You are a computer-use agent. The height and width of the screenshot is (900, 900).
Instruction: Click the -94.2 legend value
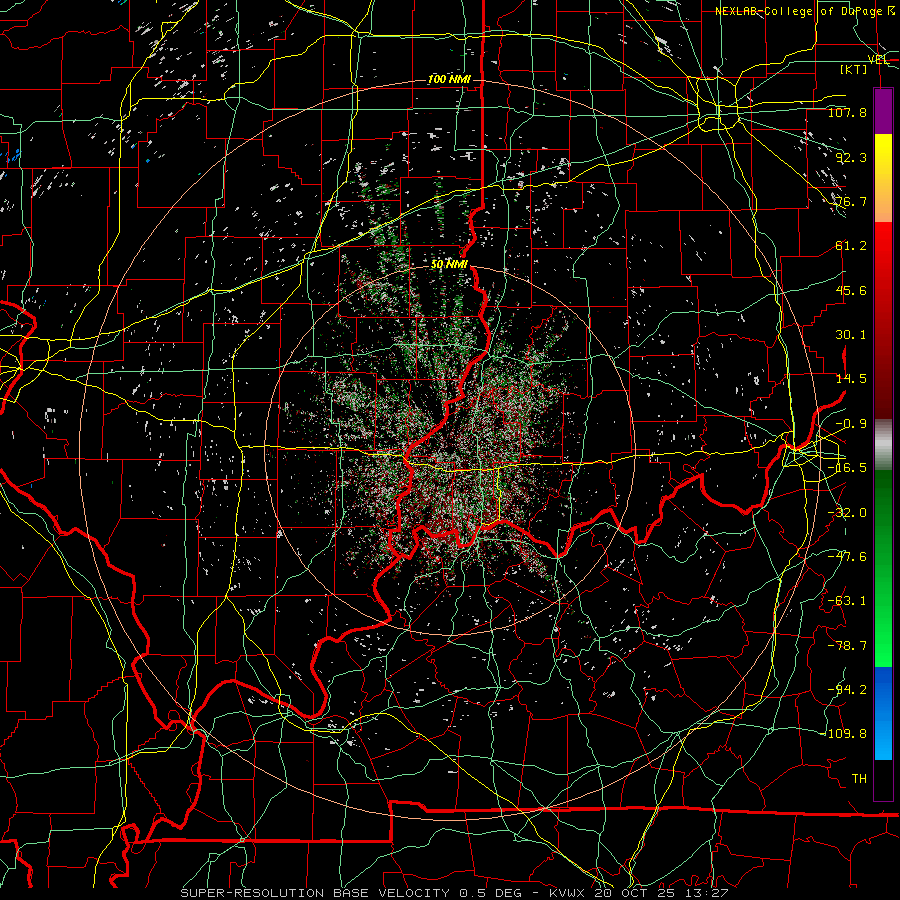tap(847, 690)
